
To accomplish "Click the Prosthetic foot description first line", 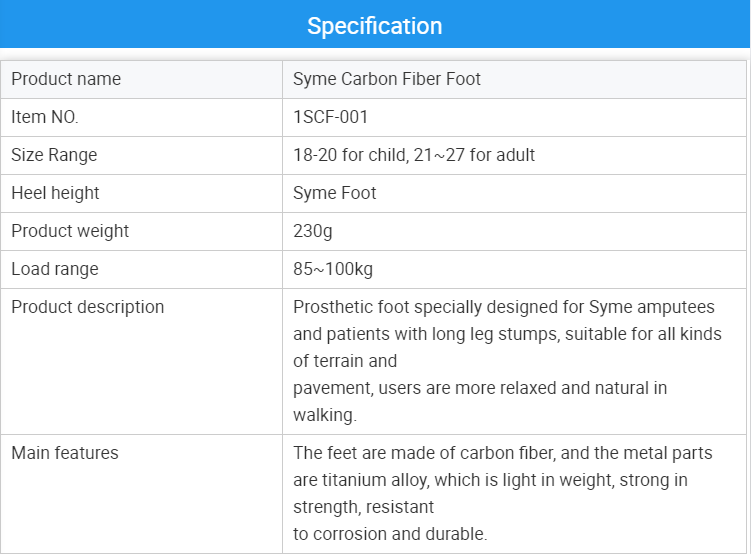I will click(504, 307).
